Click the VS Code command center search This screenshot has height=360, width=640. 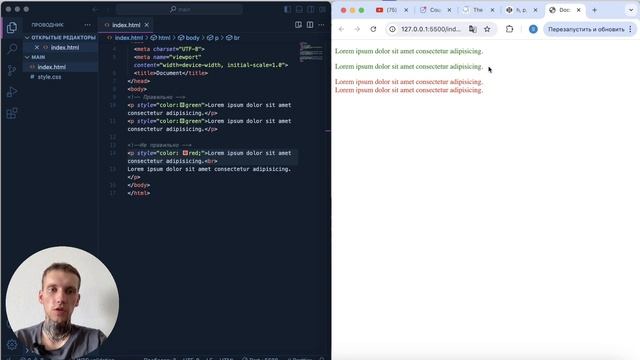click(180, 9)
